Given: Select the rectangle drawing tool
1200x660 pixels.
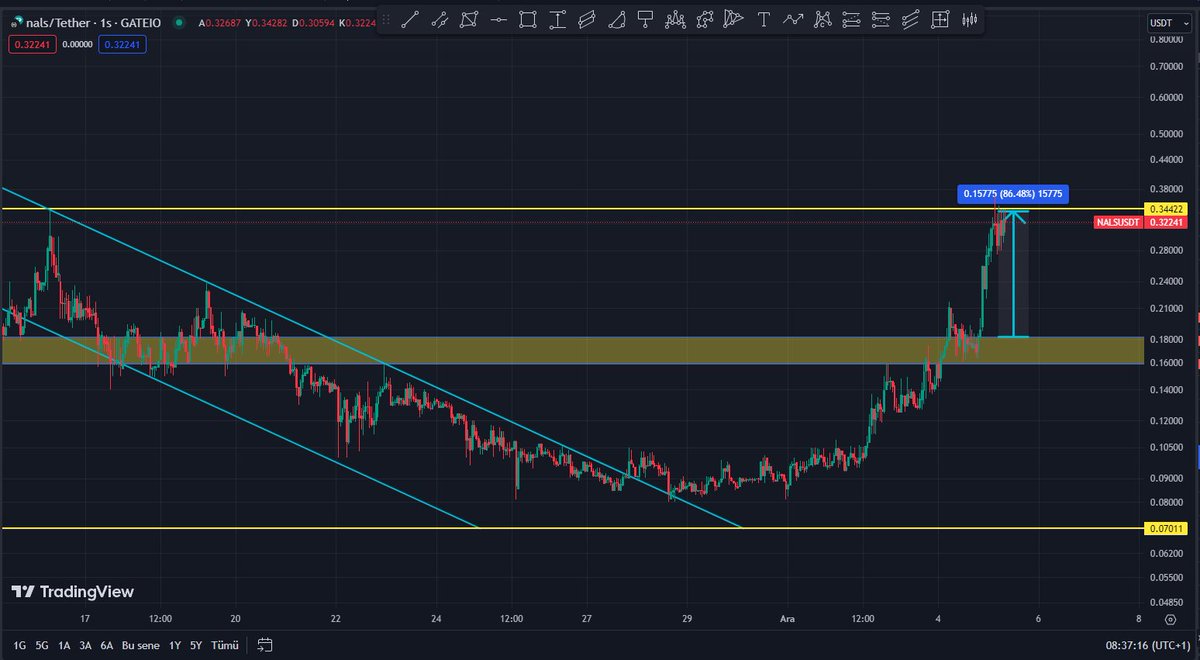Looking at the screenshot, I should coord(528,19).
